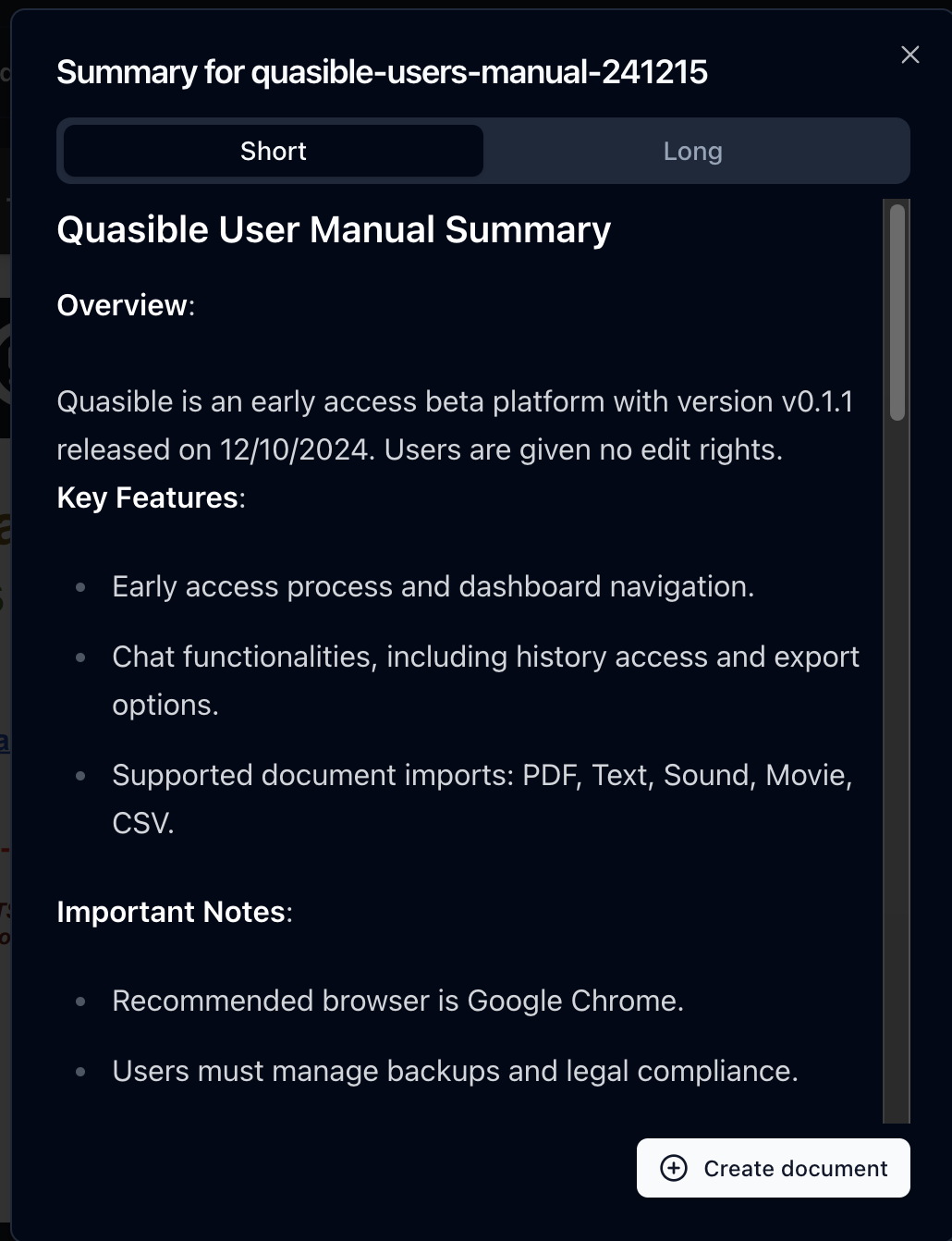Close the summary dialog with the X icon
Image resolution: width=952 pixels, height=1241 pixels.
910,55
